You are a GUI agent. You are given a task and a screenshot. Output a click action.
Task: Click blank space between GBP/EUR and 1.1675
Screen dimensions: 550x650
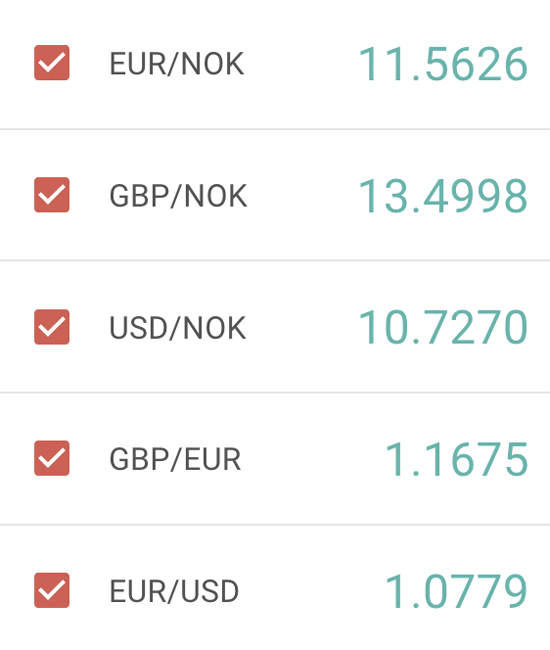pyautogui.click(x=313, y=459)
